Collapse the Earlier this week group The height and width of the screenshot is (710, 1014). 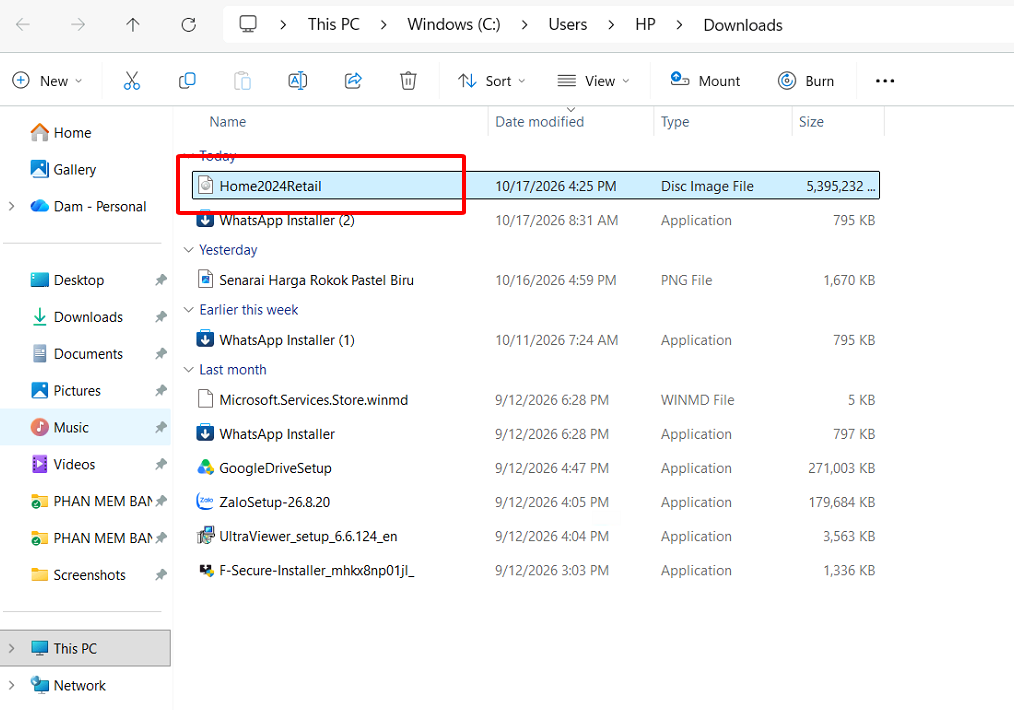pos(189,310)
